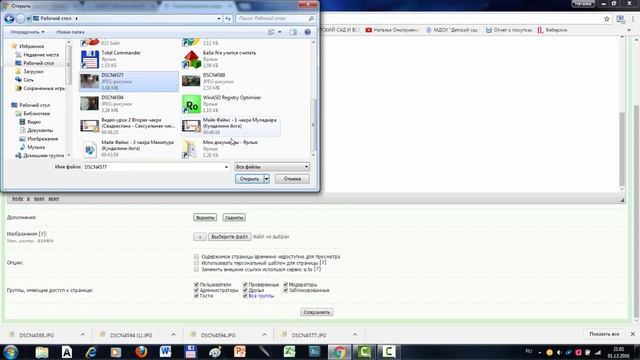
Task: Open Музыка library in the navigation pane
Action: [36, 147]
